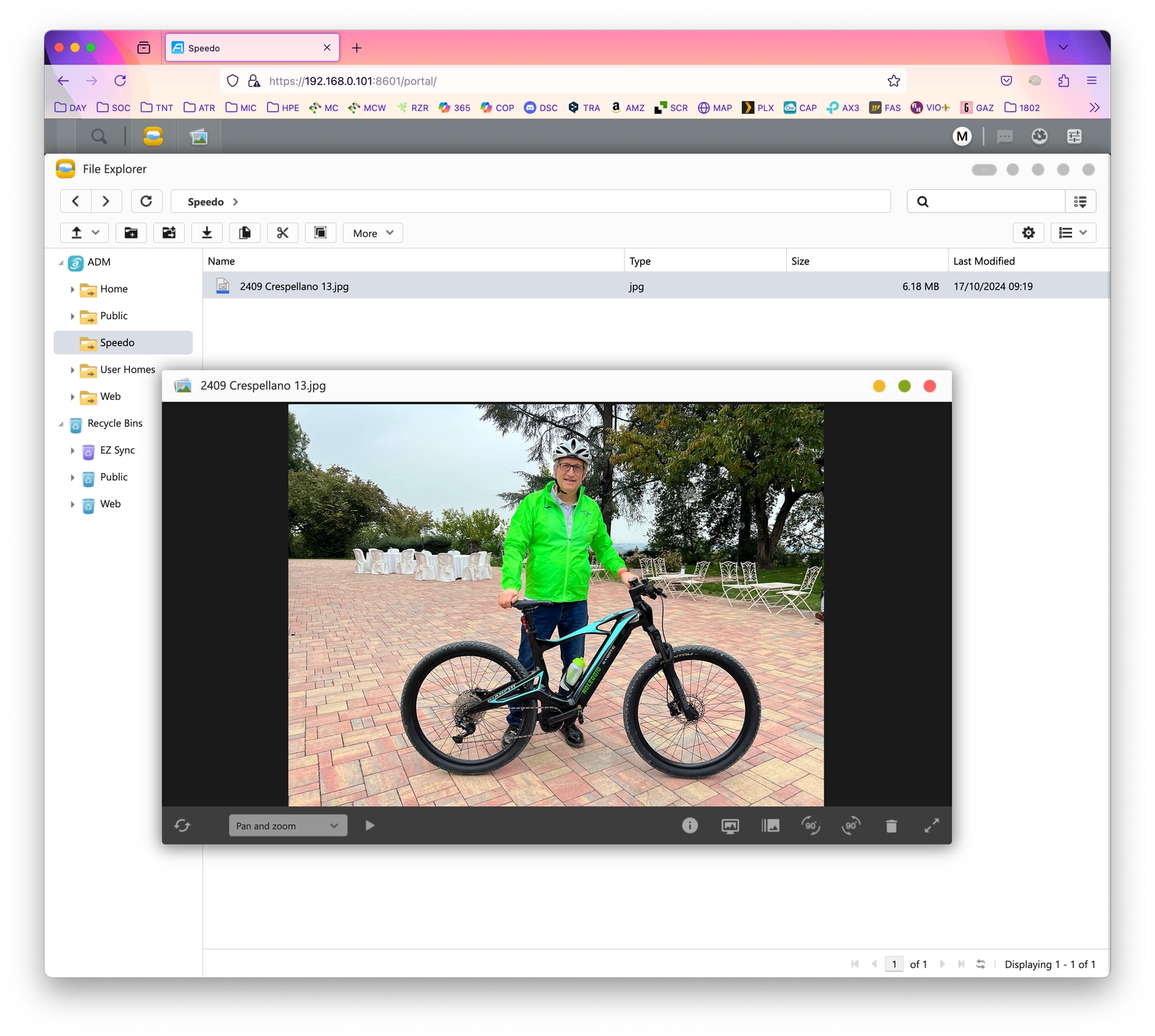Expand the EZ Sync recycle bin node
The height and width of the screenshot is (1036, 1155).
[x=72, y=451]
